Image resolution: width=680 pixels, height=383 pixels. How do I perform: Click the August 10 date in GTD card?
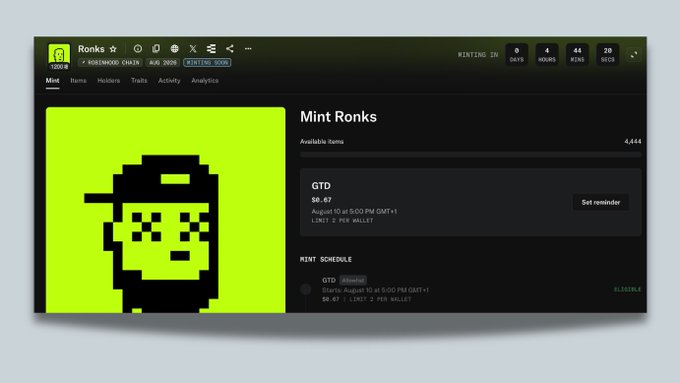pyautogui.click(x=354, y=211)
